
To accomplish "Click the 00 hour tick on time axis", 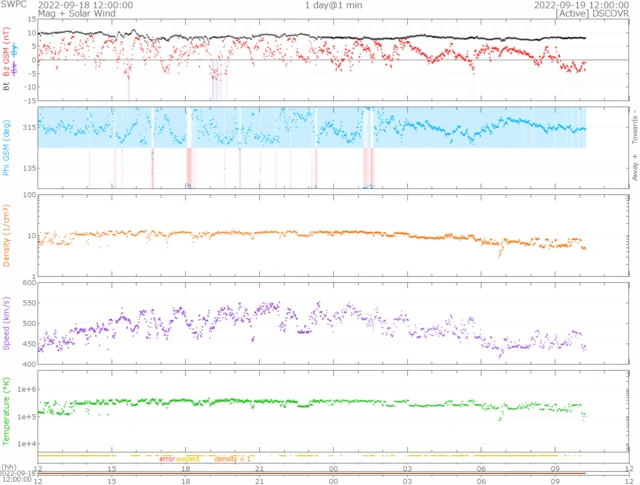I will click(333, 467).
